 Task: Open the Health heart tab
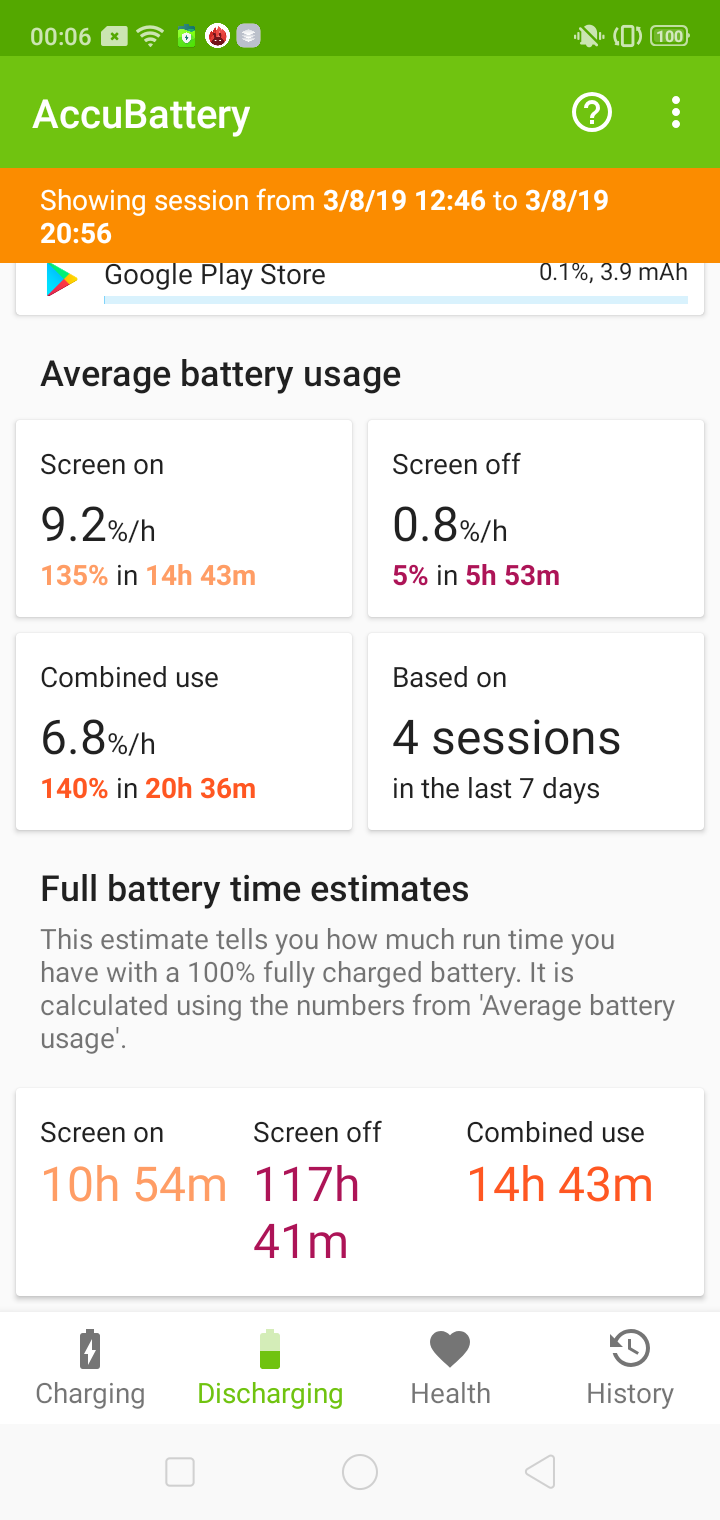tap(450, 1368)
